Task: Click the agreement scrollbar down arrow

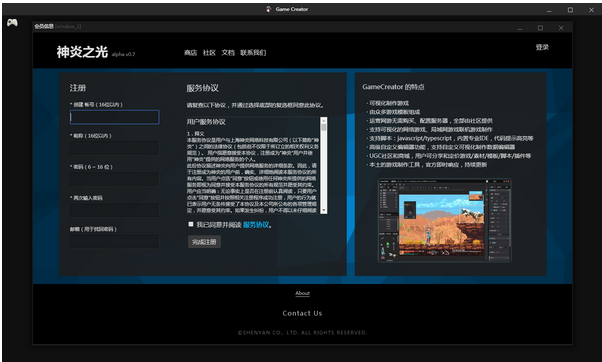Action: (324, 210)
